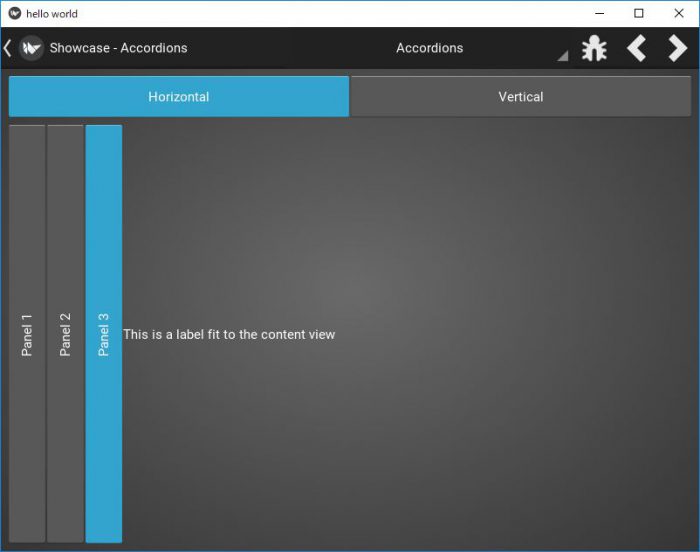Select the Horizontal toggle button

(179, 96)
